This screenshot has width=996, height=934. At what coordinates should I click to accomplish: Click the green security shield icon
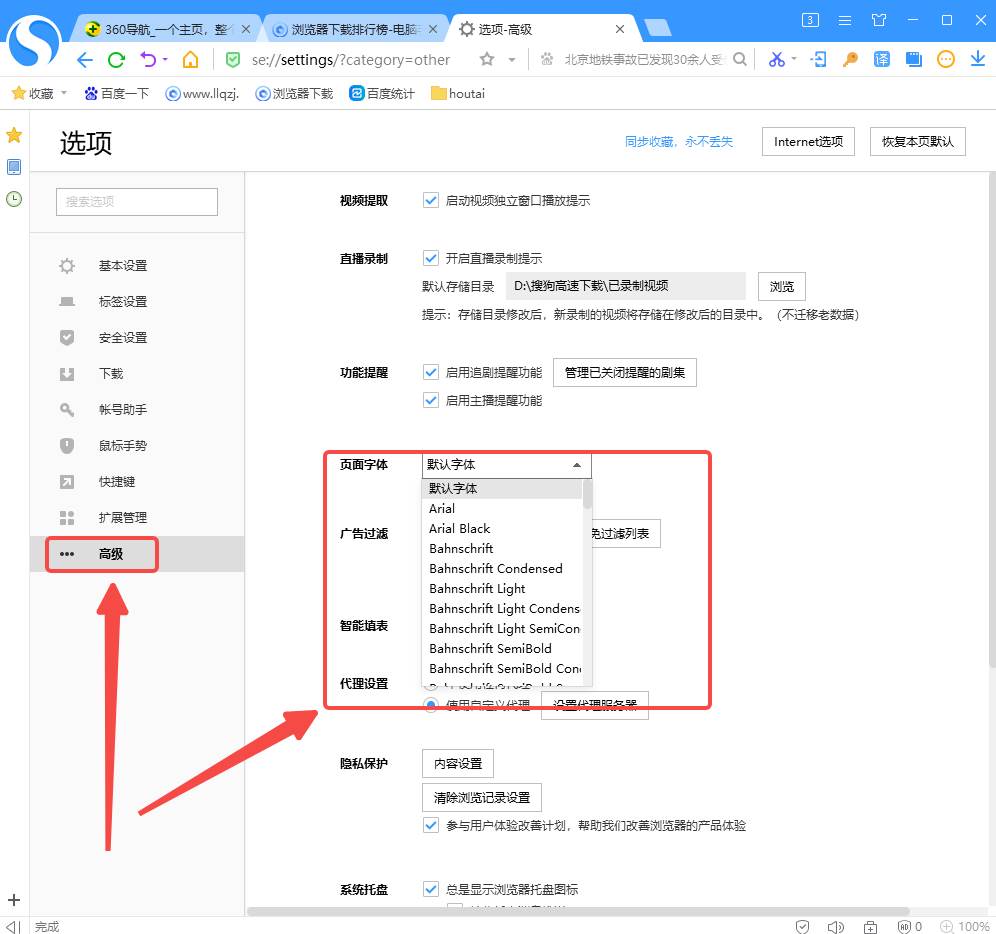(233, 60)
